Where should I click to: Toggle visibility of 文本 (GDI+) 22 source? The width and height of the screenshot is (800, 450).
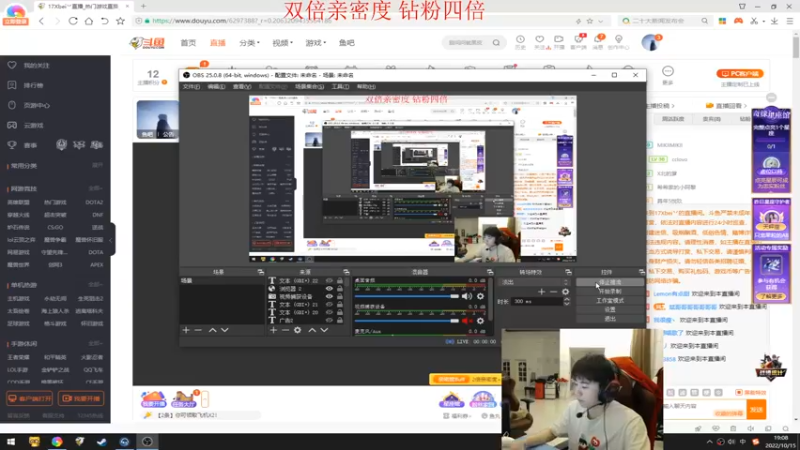click(329, 281)
